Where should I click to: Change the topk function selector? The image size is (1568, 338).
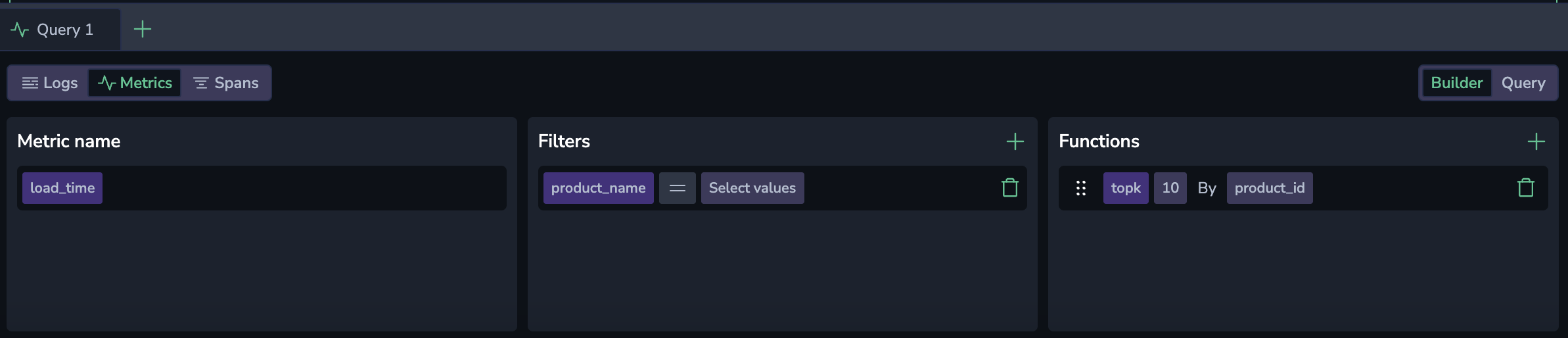click(x=1125, y=188)
